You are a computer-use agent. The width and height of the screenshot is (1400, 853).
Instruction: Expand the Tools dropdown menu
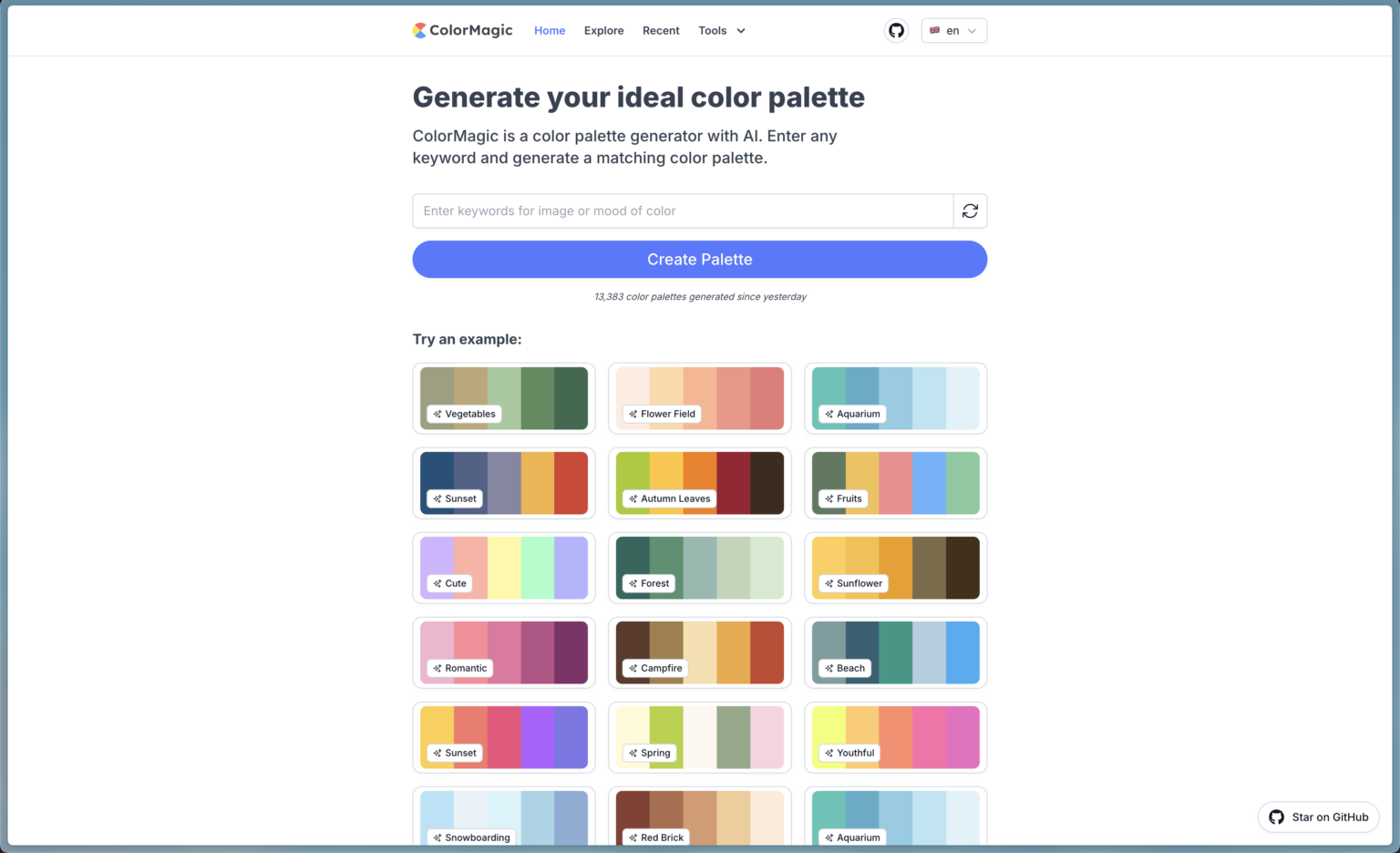pyautogui.click(x=722, y=30)
